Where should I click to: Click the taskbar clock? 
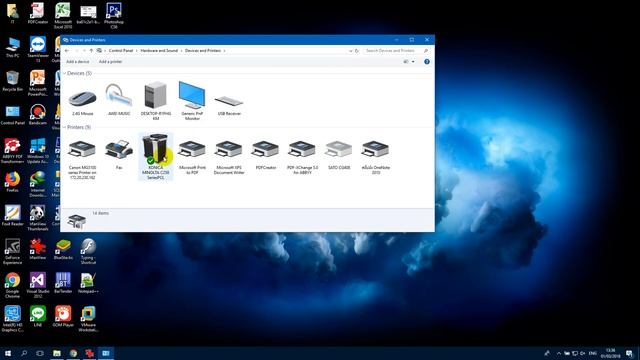pyautogui.click(x=610, y=353)
